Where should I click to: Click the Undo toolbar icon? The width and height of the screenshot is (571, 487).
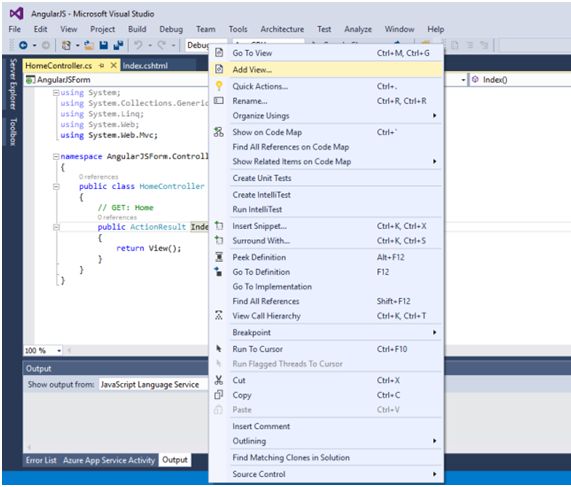138,45
